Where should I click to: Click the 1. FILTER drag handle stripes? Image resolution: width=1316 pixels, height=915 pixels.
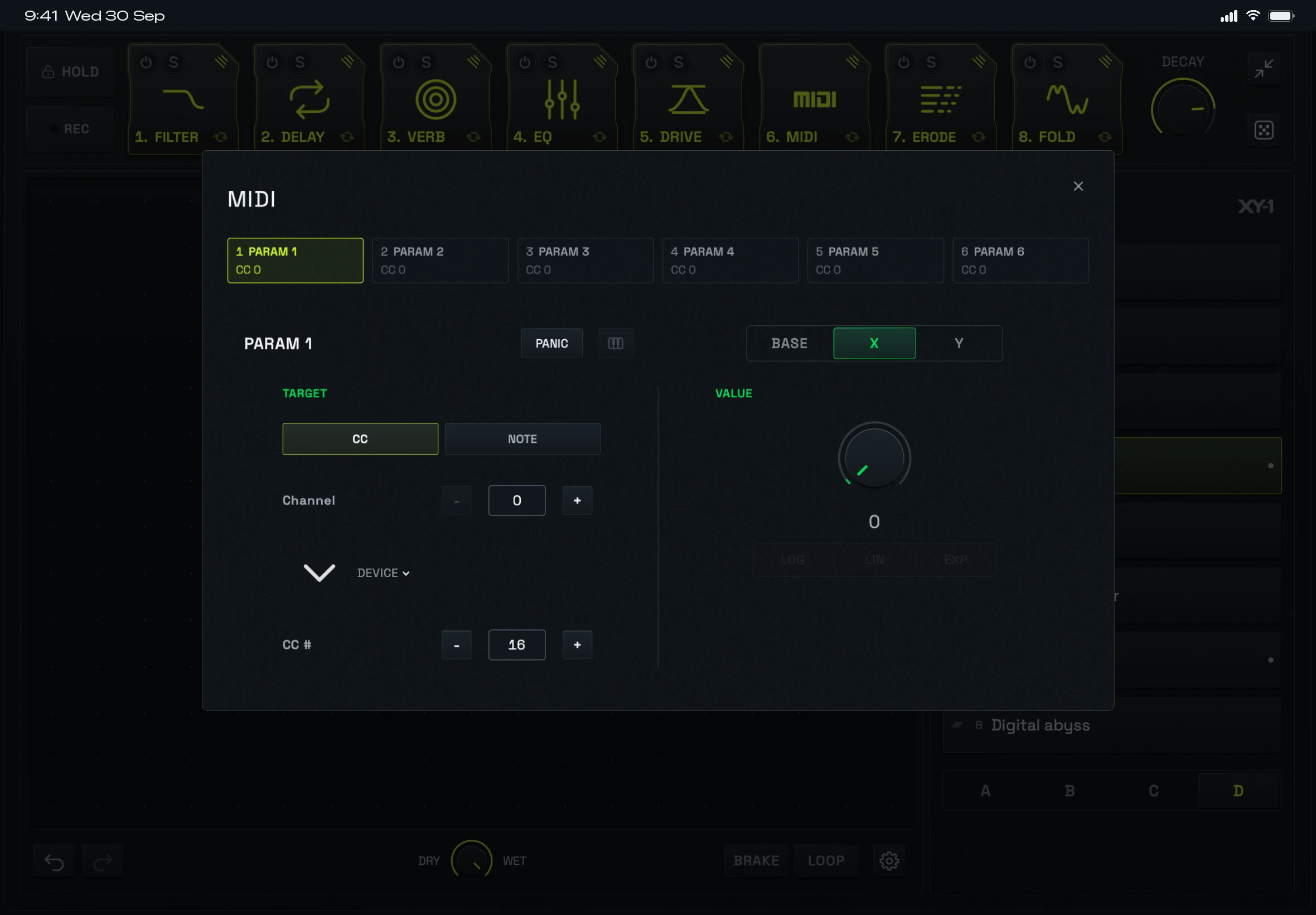222,61
